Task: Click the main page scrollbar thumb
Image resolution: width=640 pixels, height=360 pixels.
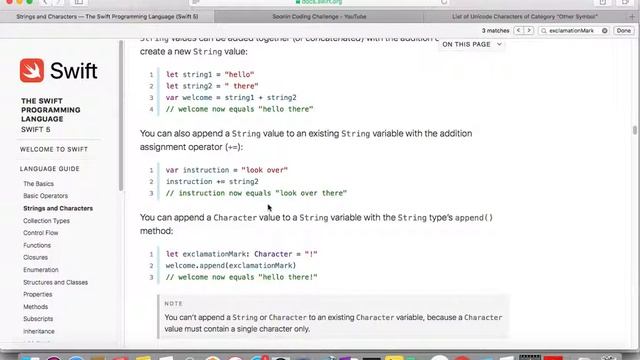Action: coord(635,130)
